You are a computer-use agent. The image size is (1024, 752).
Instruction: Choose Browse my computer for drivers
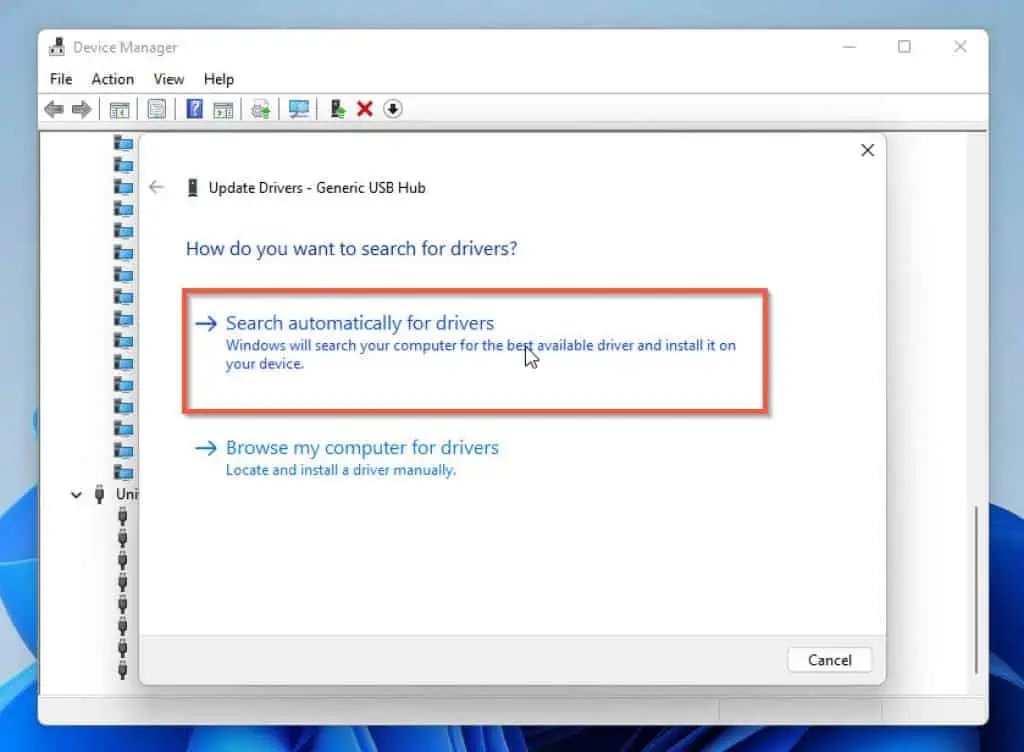[362, 447]
